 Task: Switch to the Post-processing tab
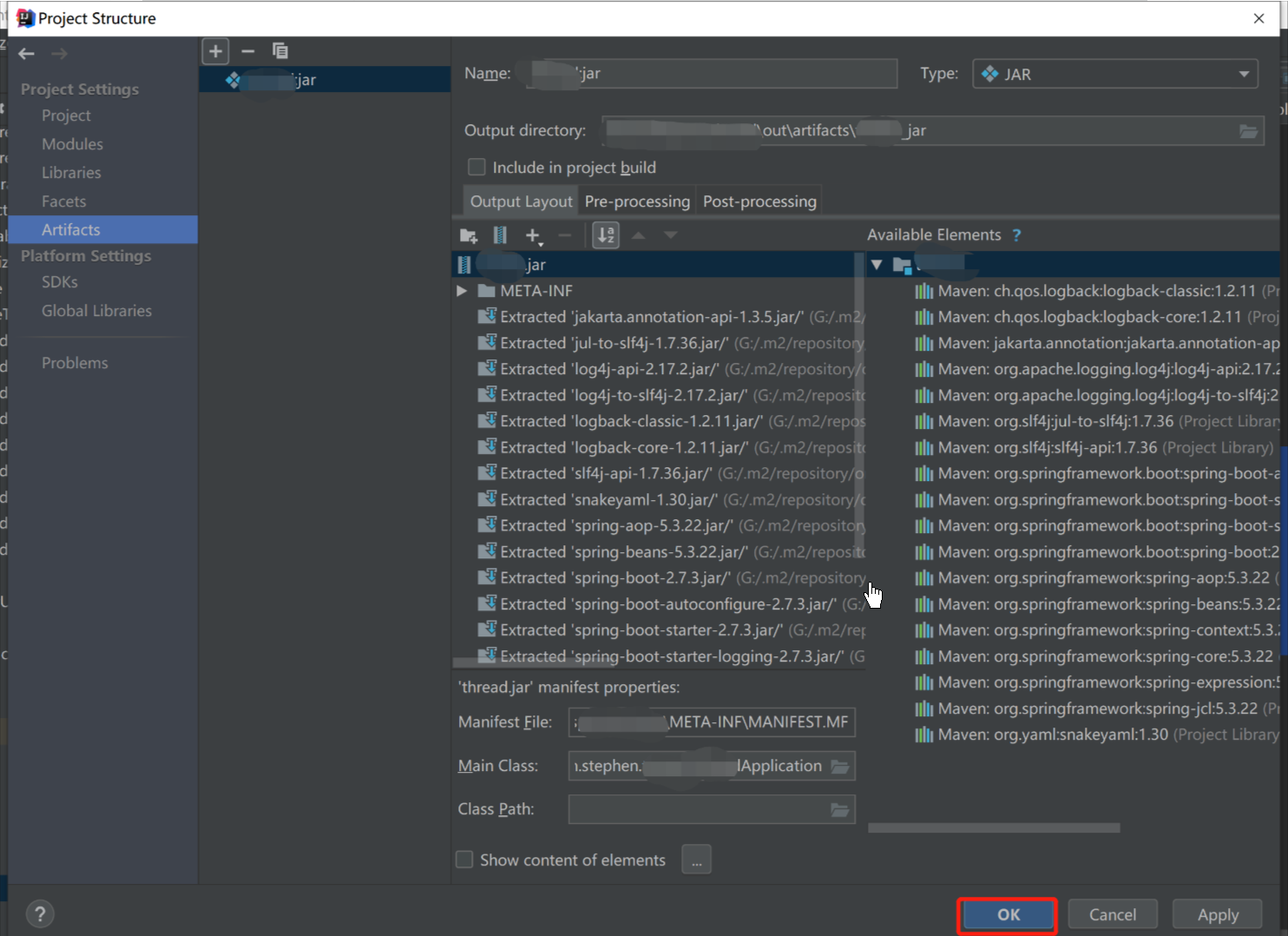pos(759,201)
